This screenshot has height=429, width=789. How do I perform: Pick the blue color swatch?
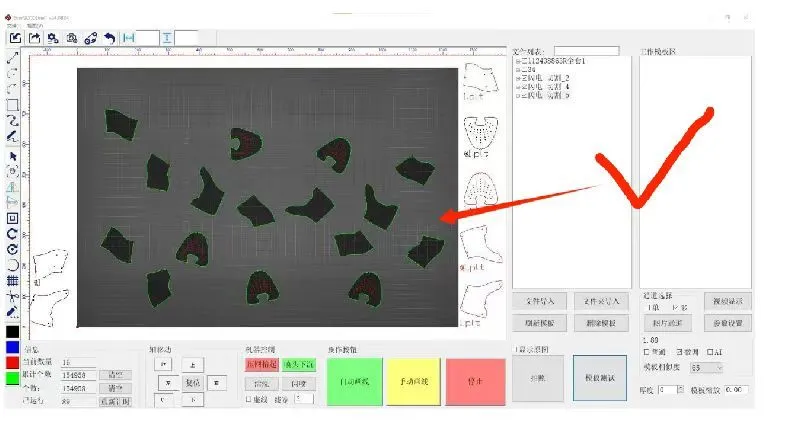point(13,347)
